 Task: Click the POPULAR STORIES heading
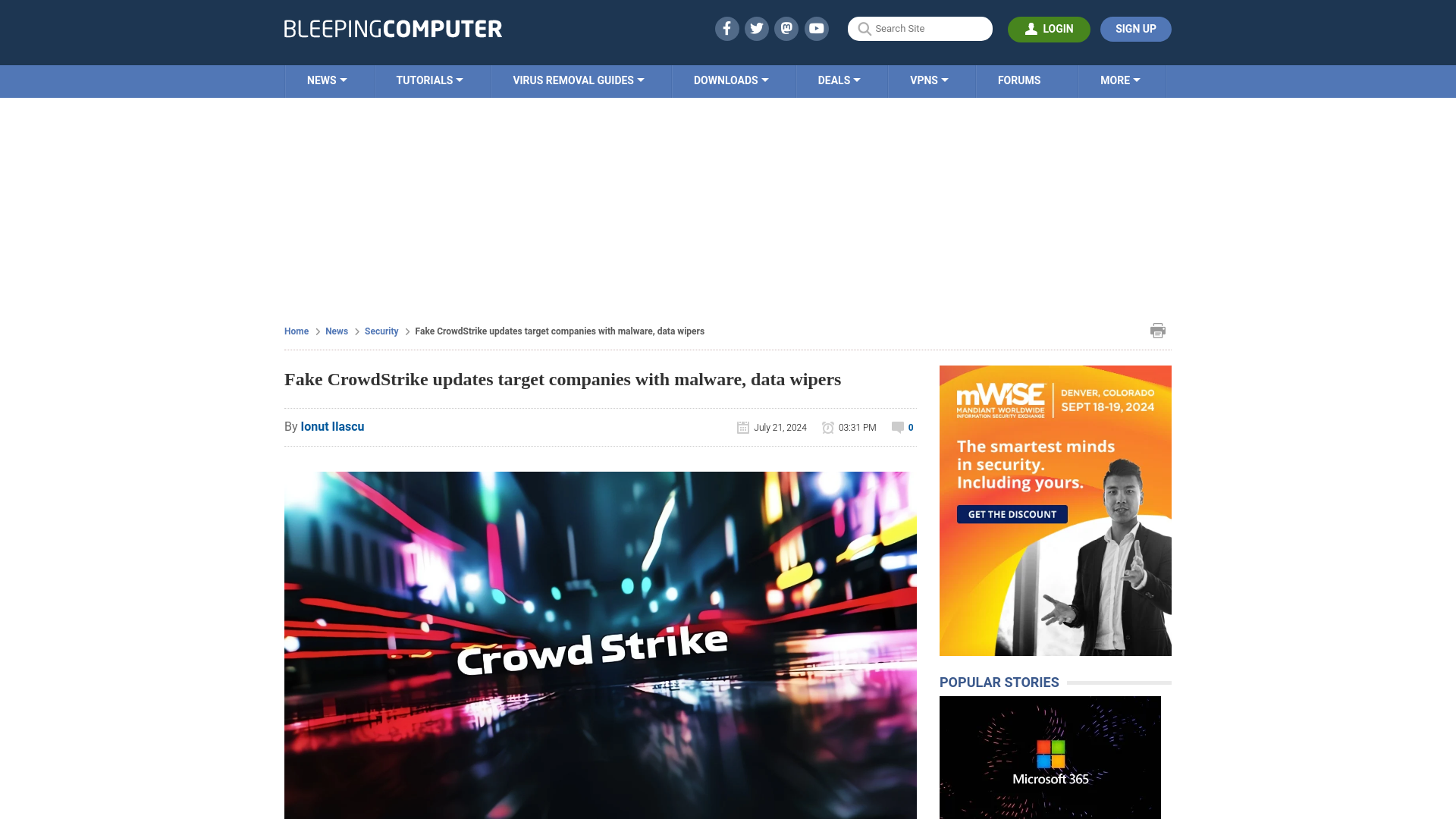tap(999, 682)
